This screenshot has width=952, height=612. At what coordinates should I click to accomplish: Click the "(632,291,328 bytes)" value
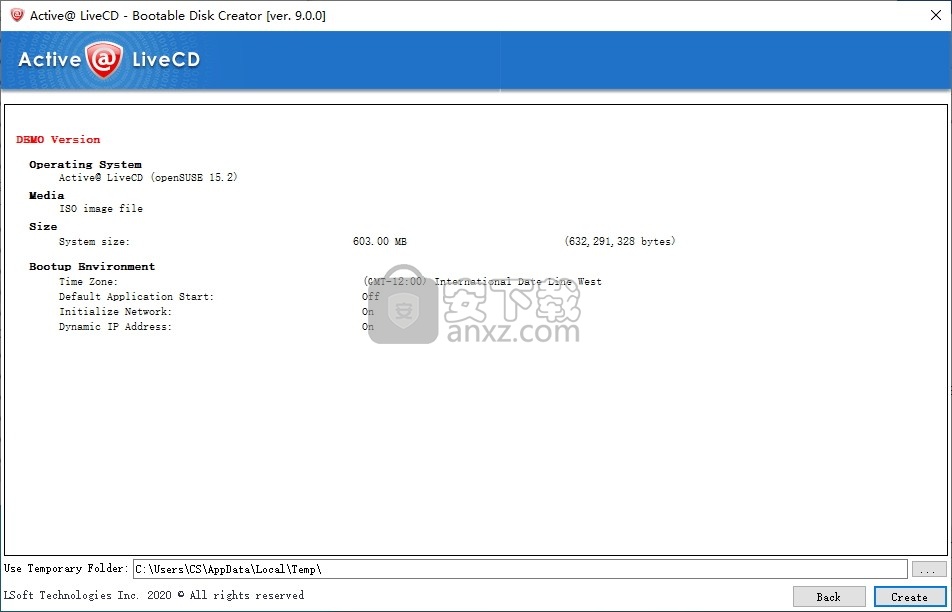click(620, 242)
